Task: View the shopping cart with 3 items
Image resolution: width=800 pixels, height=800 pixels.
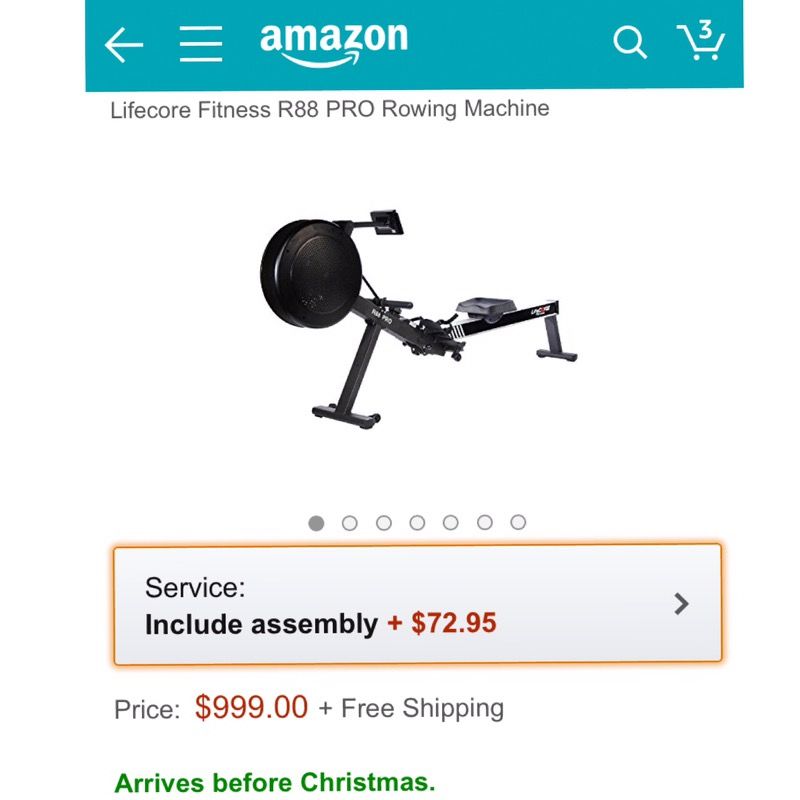Action: point(701,41)
